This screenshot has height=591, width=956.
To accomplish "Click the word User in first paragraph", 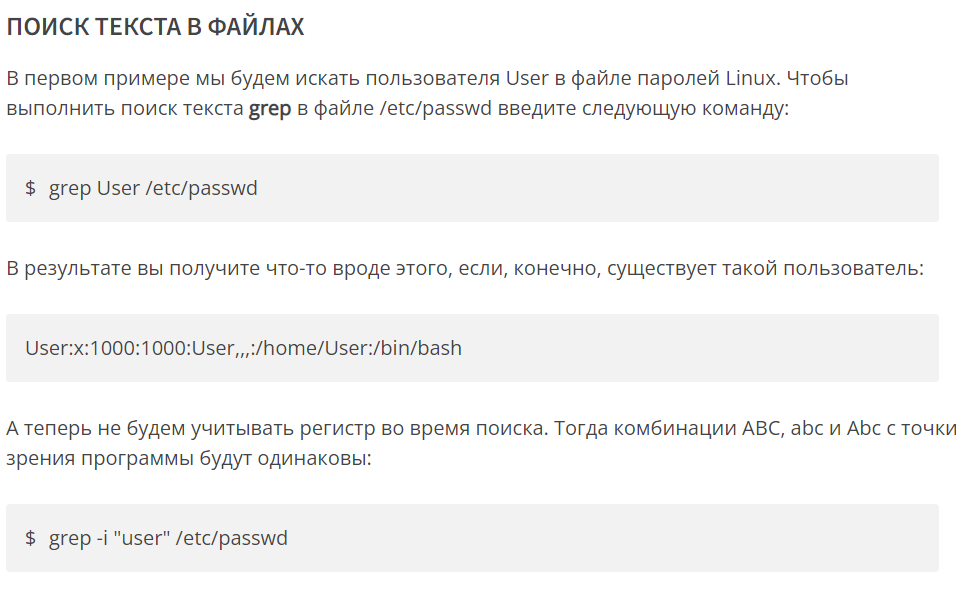I will tap(527, 78).
